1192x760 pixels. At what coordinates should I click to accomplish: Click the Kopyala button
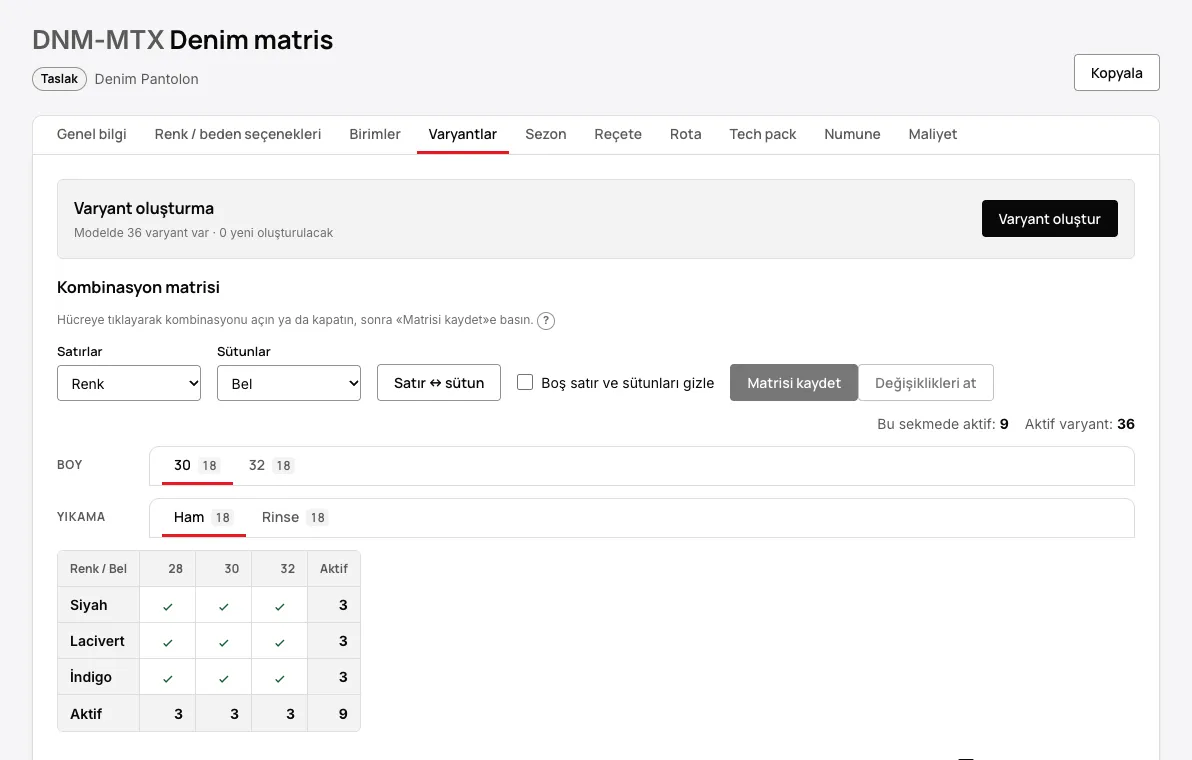pos(1117,73)
